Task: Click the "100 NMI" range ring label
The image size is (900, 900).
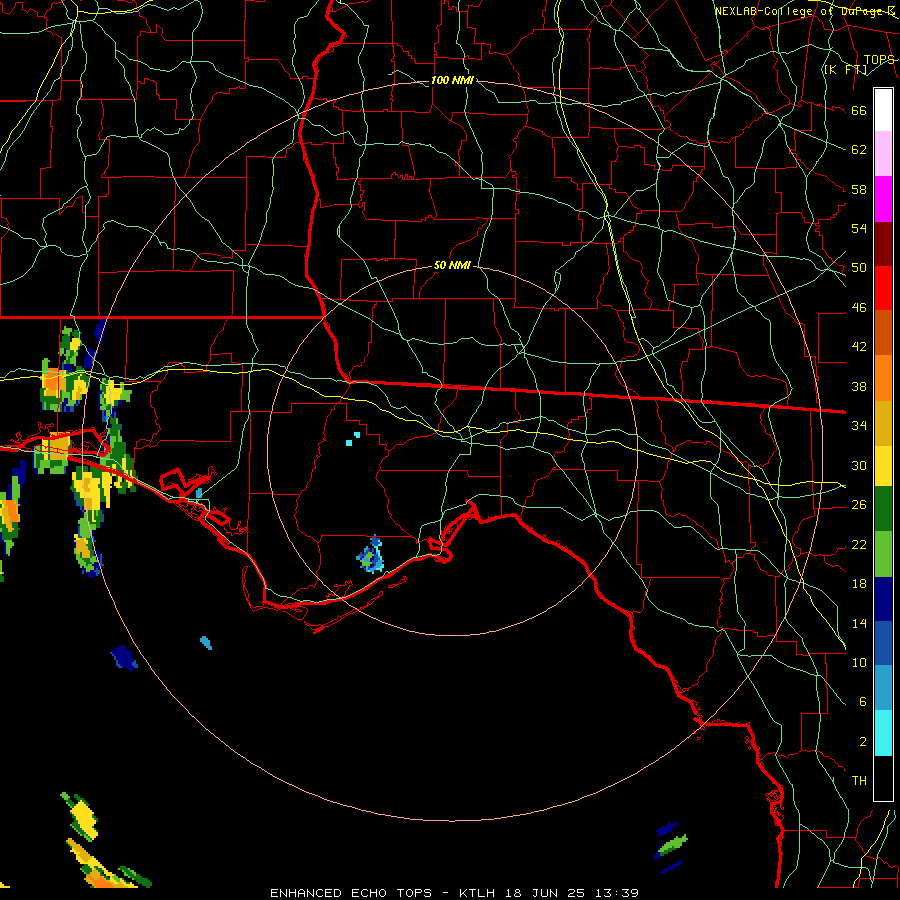Action: [x=452, y=80]
